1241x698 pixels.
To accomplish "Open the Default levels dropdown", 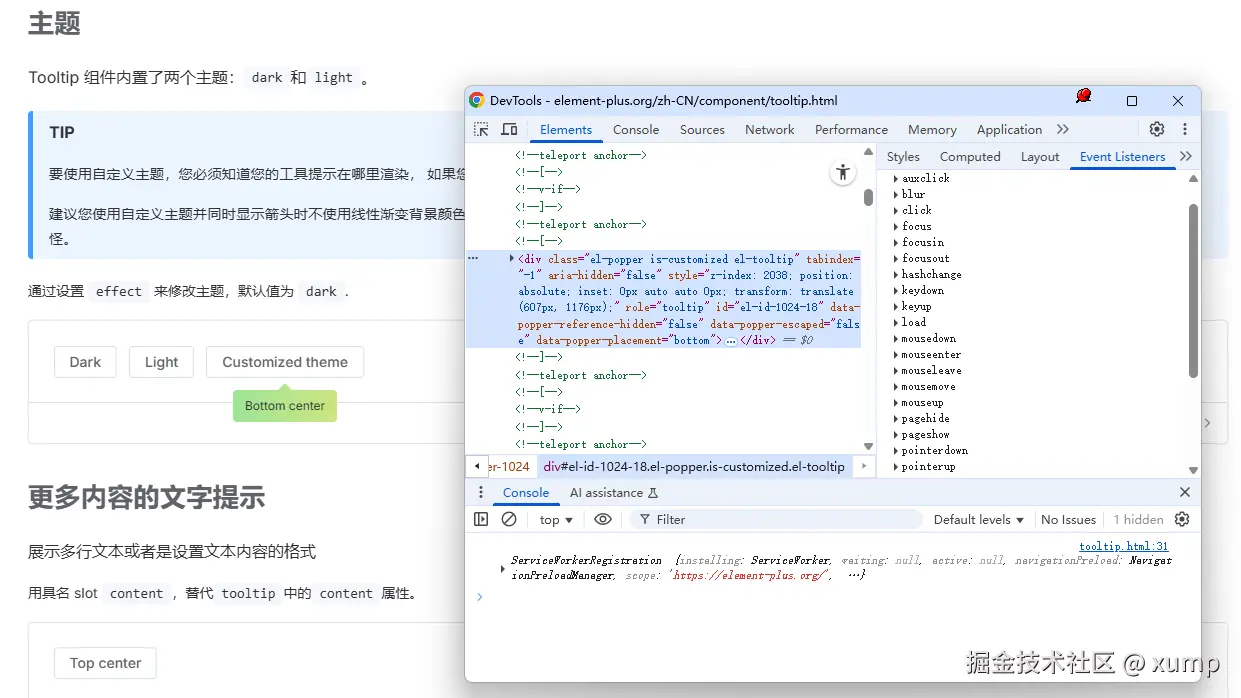I will point(978,520).
